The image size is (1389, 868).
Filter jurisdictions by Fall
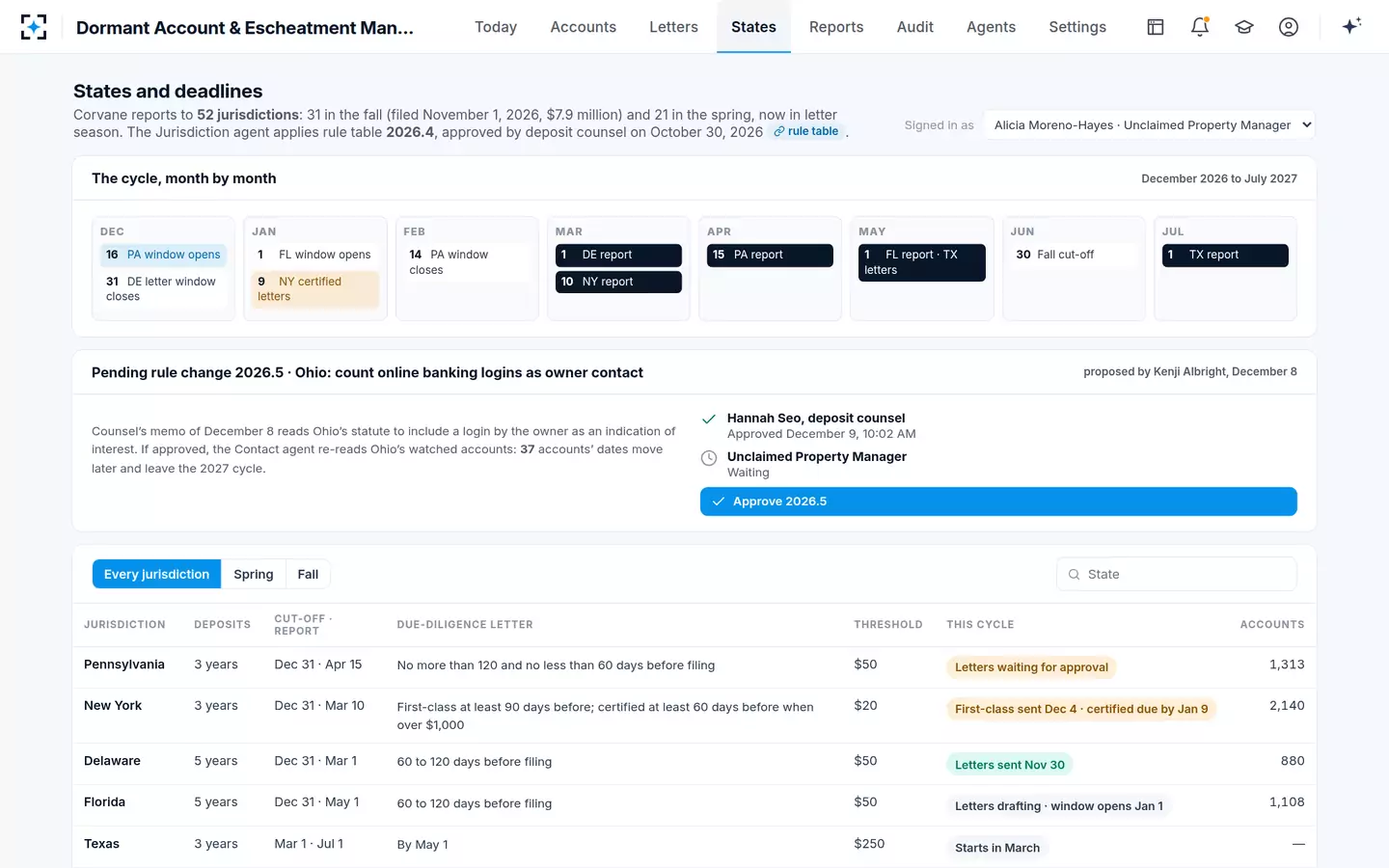tap(308, 574)
